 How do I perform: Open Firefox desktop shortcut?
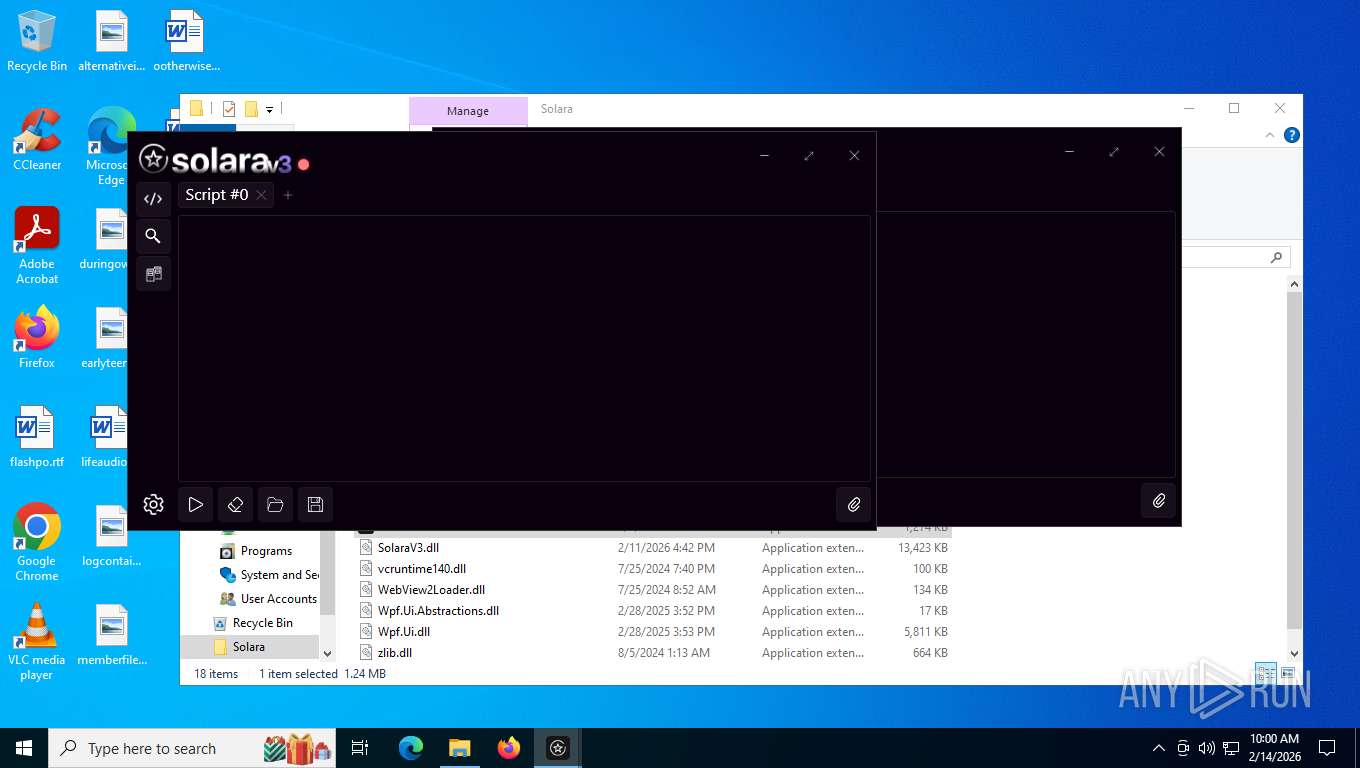pyautogui.click(x=37, y=338)
